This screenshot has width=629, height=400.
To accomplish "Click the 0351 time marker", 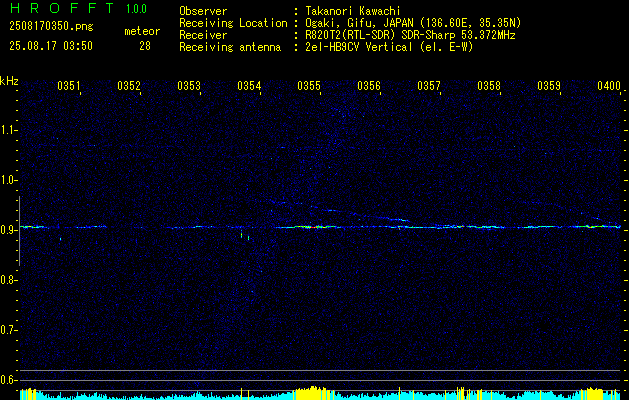I will click(x=69, y=85).
